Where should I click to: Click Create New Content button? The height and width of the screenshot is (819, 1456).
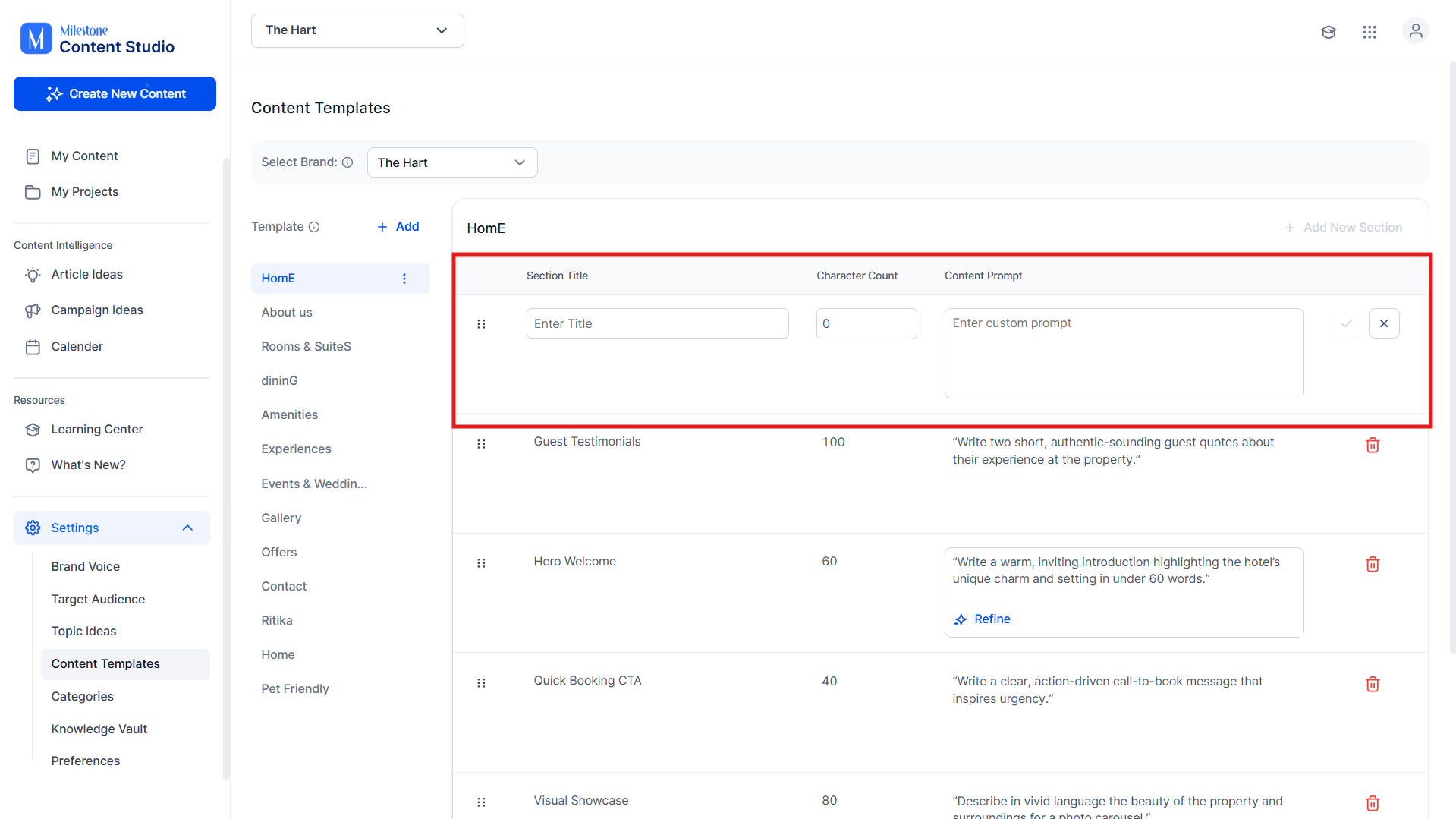115,93
